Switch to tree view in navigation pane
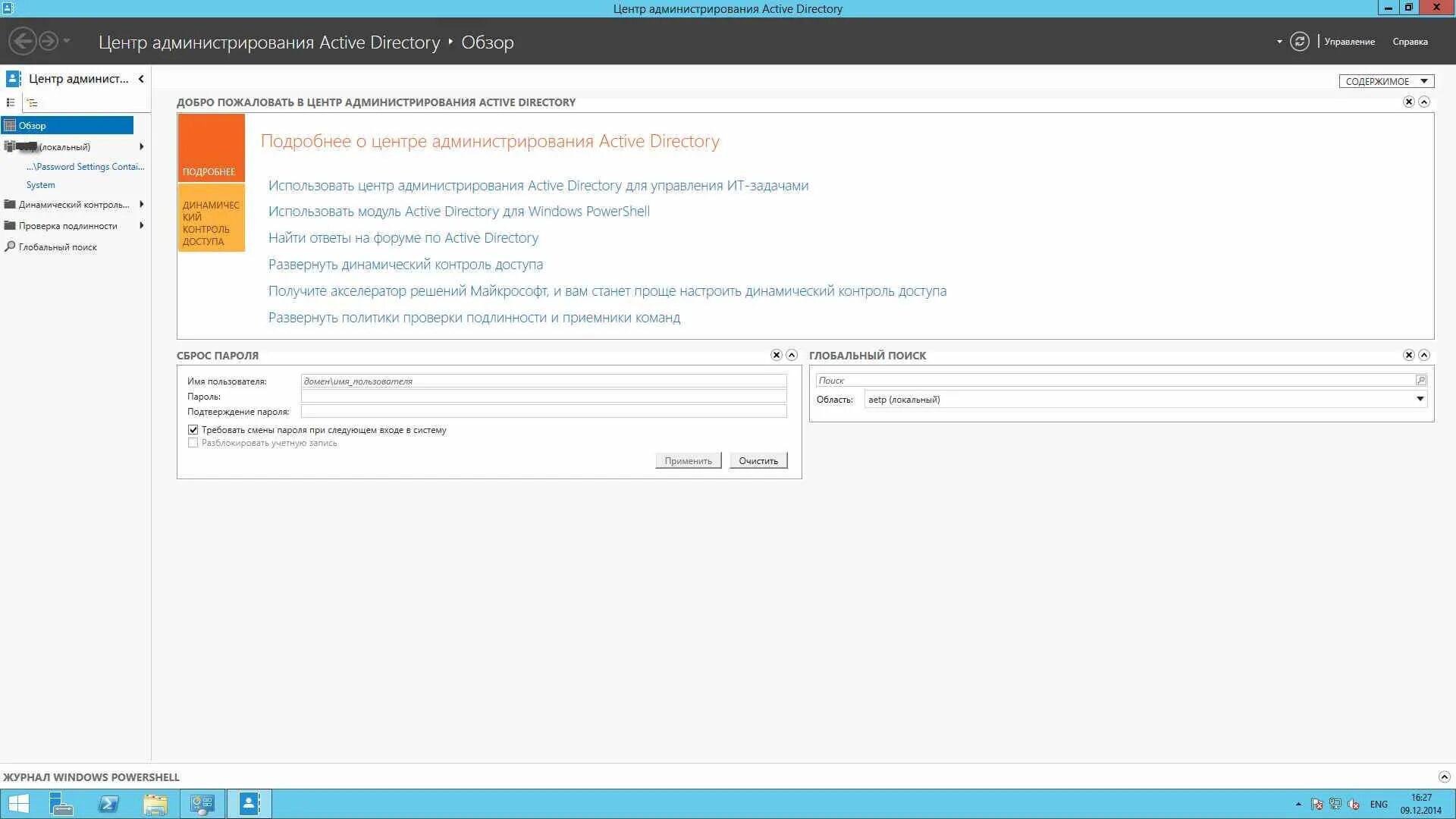This screenshot has height=819, width=1456. [x=32, y=102]
